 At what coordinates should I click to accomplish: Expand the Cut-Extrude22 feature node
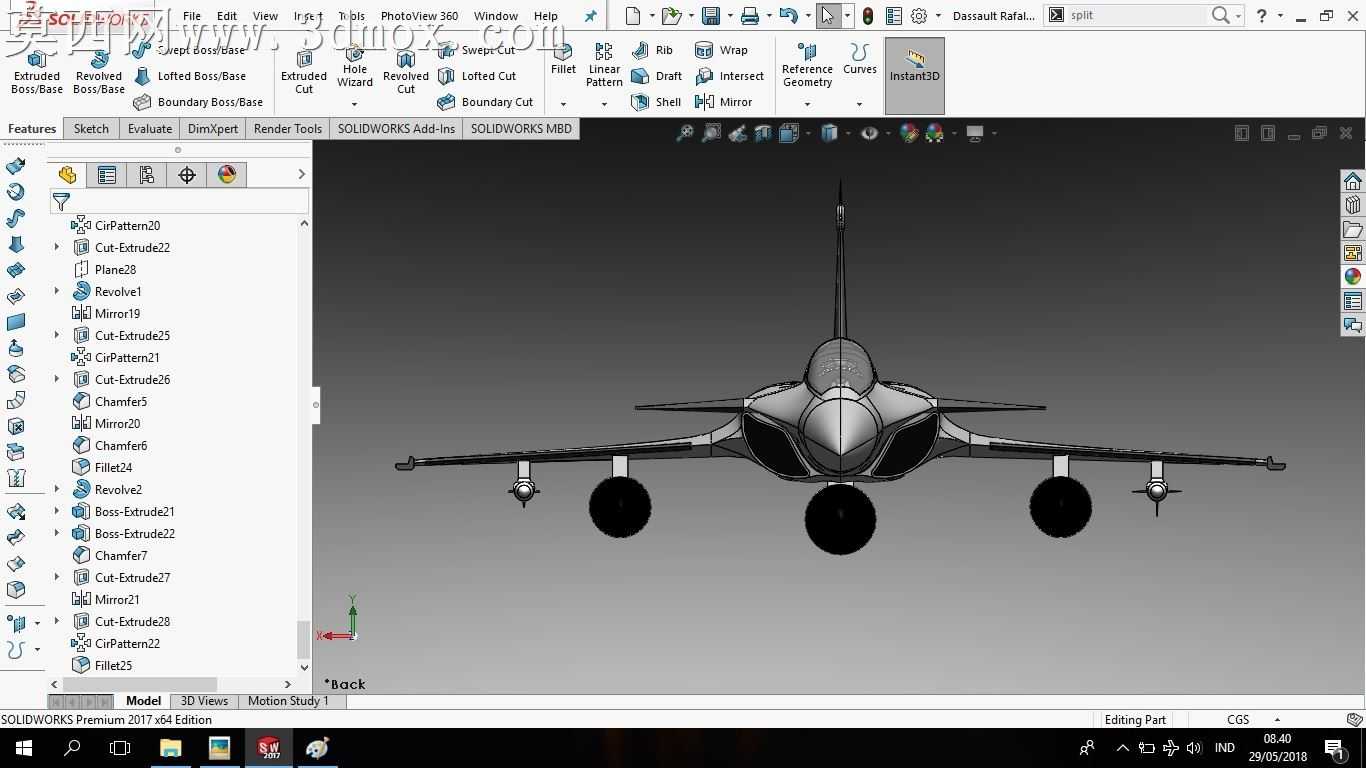point(57,247)
